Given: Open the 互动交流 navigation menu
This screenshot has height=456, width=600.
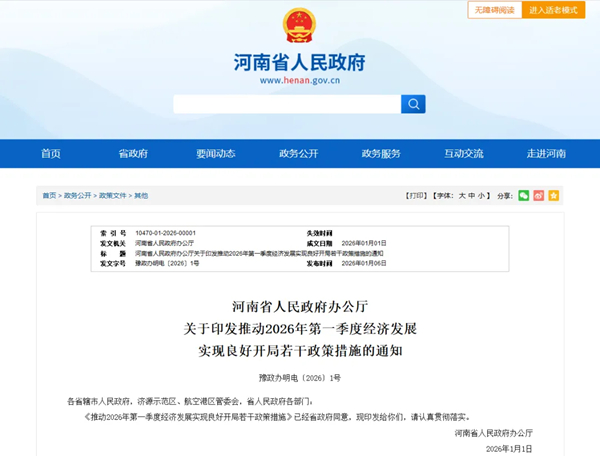Looking at the screenshot, I should click(x=463, y=153).
